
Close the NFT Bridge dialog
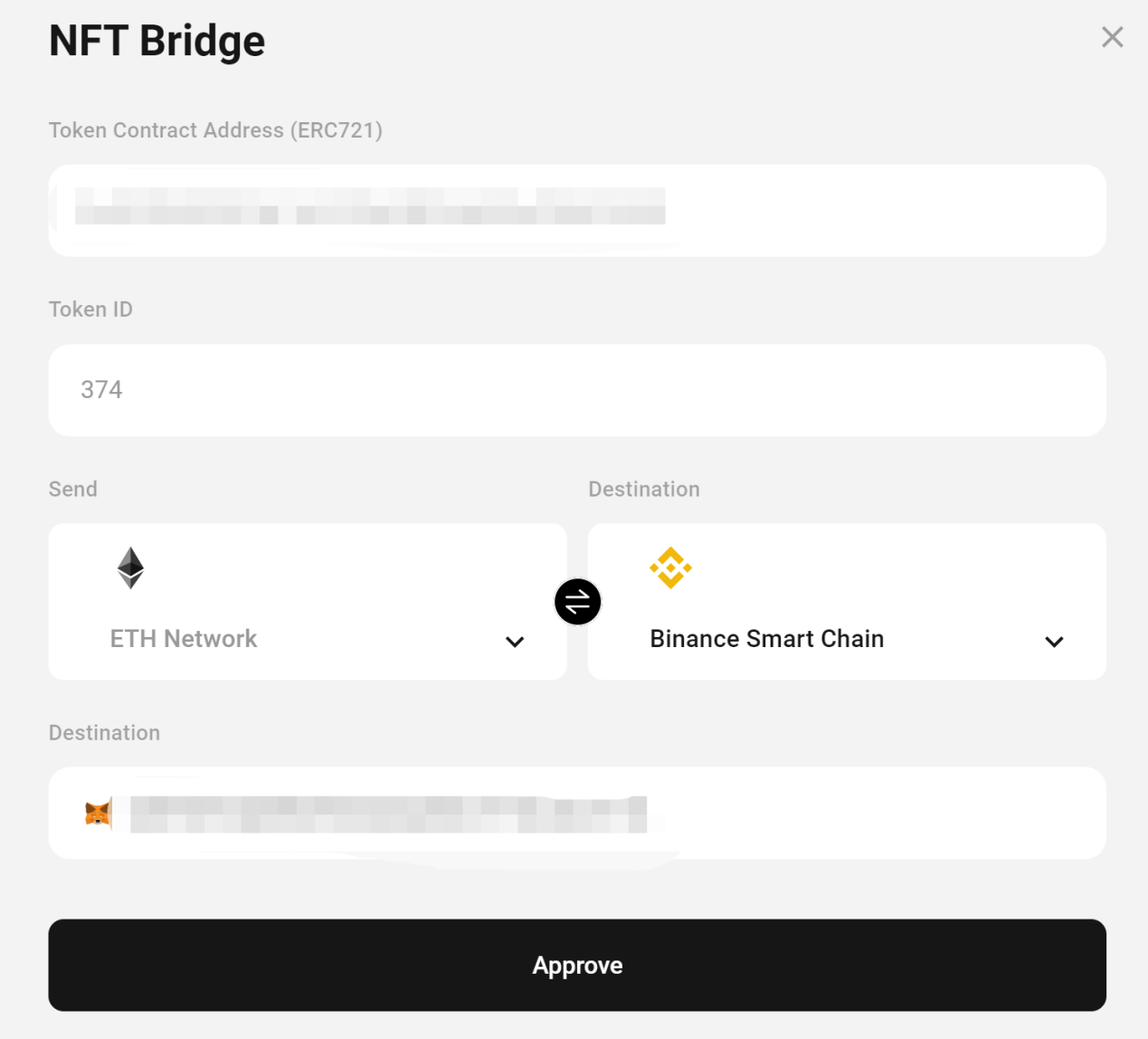click(x=1112, y=37)
